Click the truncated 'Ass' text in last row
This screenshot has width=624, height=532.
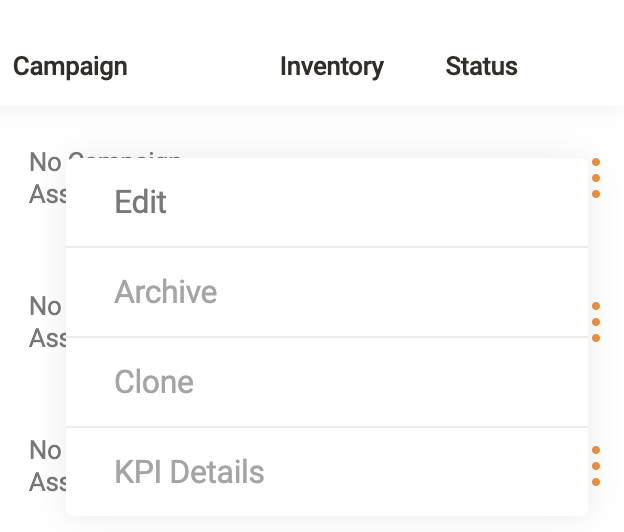coord(47,482)
